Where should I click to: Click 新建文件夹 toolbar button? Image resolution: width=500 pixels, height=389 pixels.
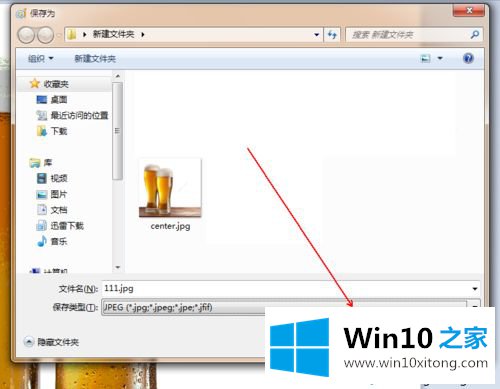[x=95, y=59]
